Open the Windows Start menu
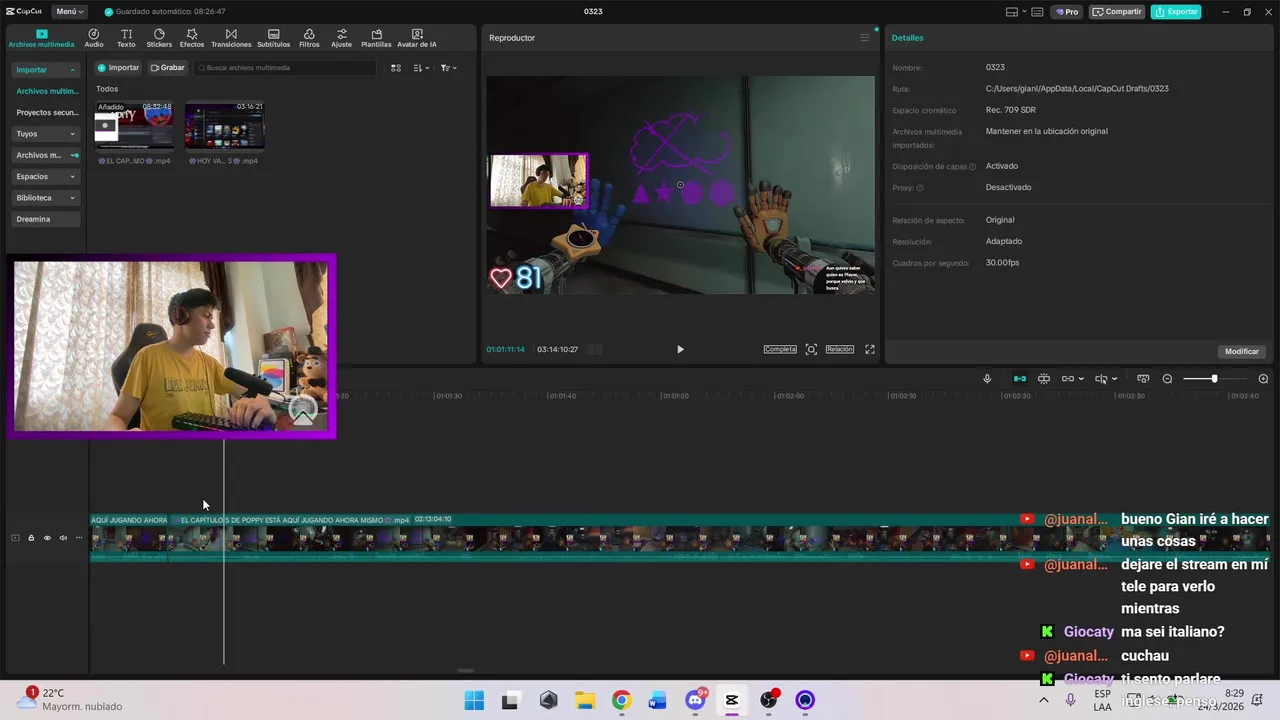Viewport: 1280px width, 720px height. pos(474,700)
